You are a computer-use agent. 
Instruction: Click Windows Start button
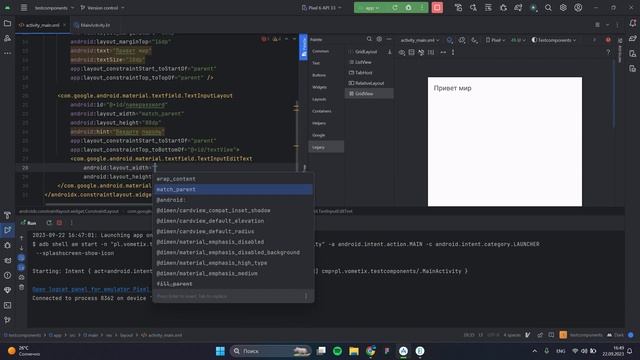click(220, 351)
